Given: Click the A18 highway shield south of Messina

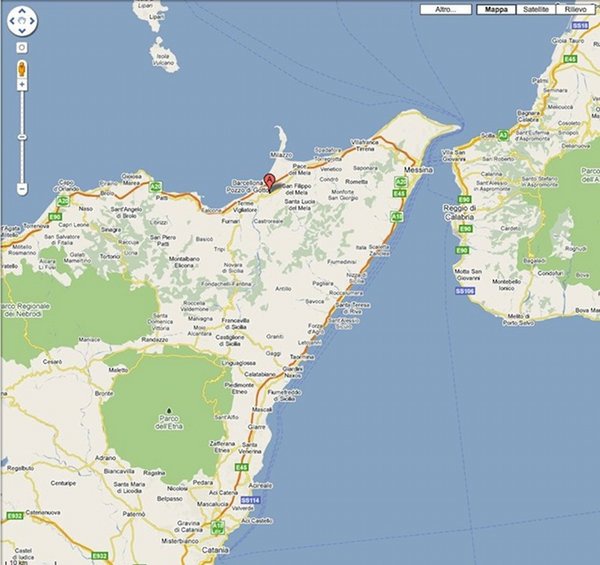Looking at the screenshot, I should 396,217.
